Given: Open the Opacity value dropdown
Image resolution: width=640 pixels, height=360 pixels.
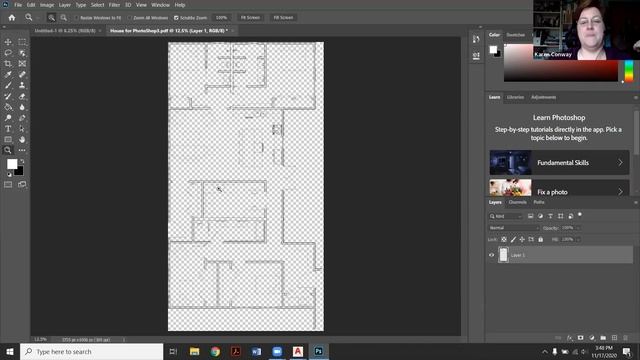Looking at the screenshot, I should 578,228.
